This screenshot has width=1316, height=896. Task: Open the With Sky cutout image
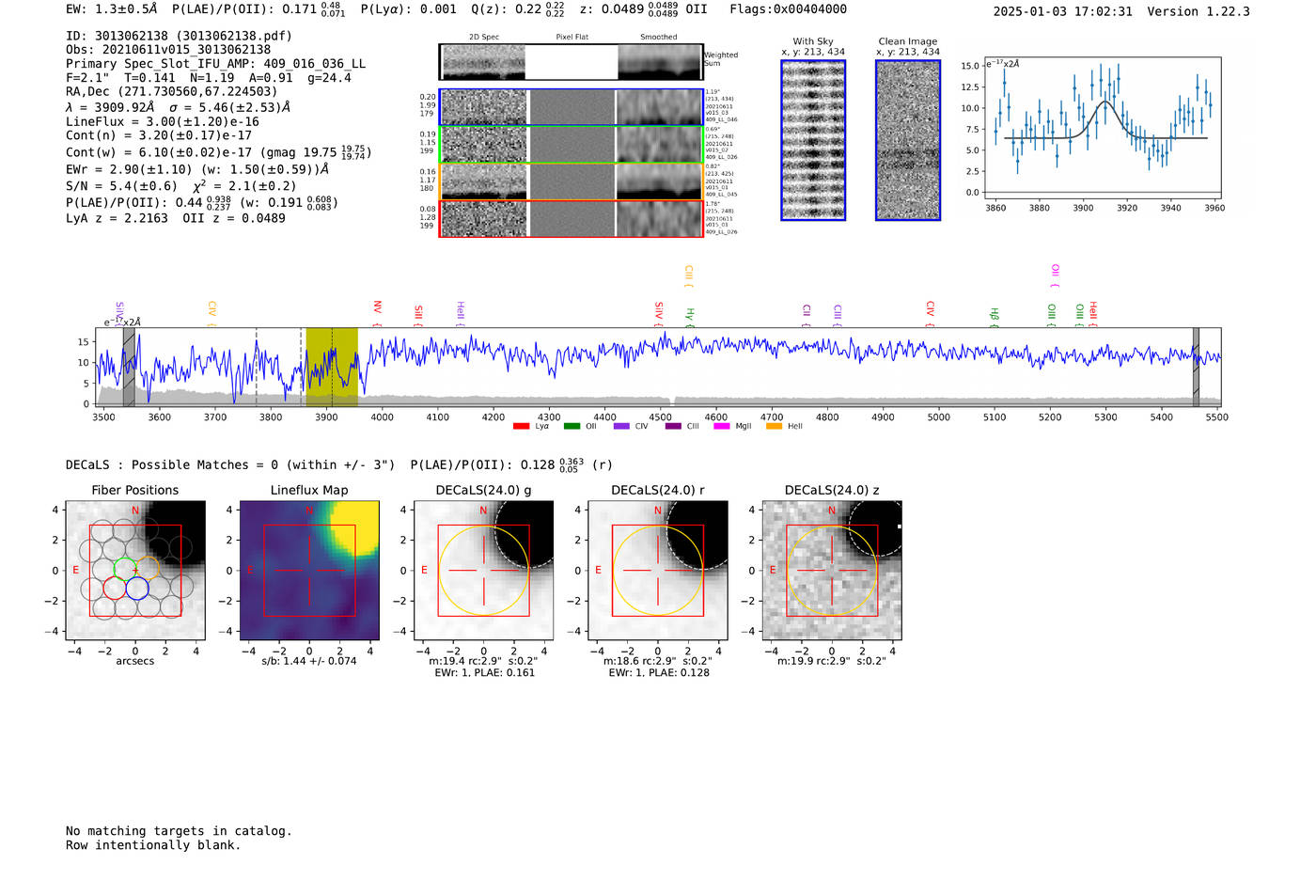[x=813, y=140]
